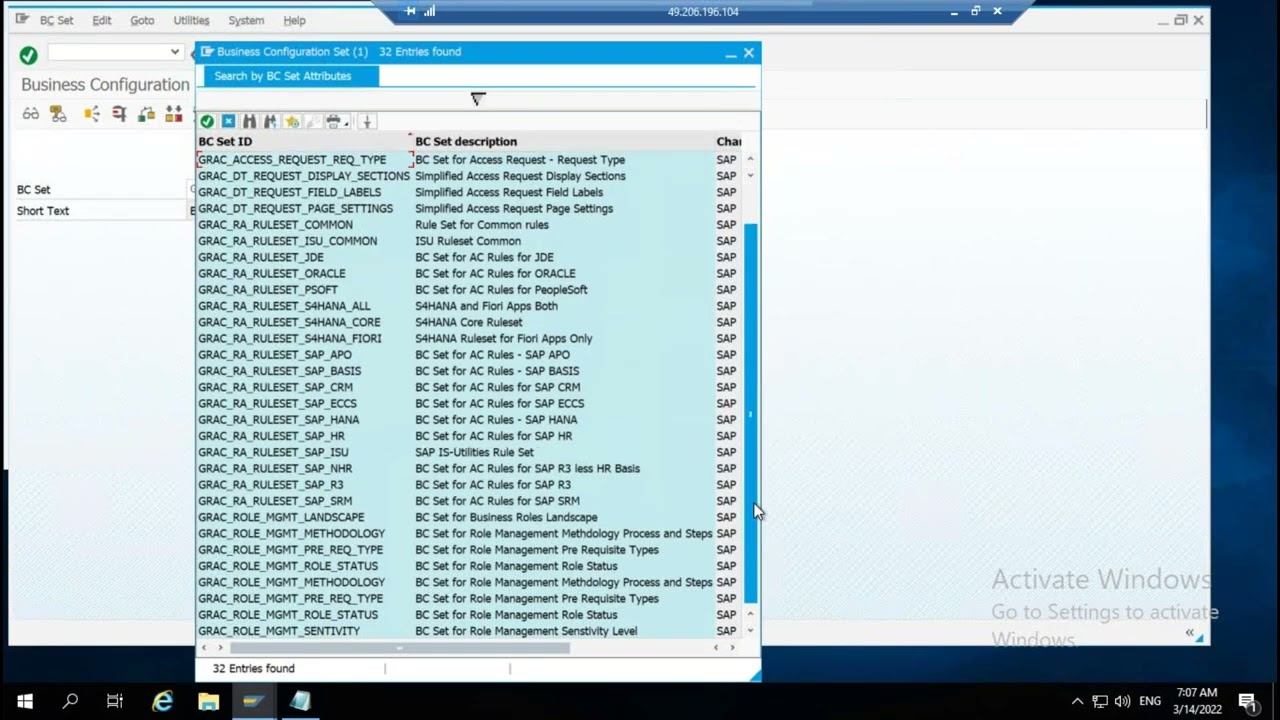Open the Help menu
The height and width of the screenshot is (720, 1280).
(x=294, y=20)
